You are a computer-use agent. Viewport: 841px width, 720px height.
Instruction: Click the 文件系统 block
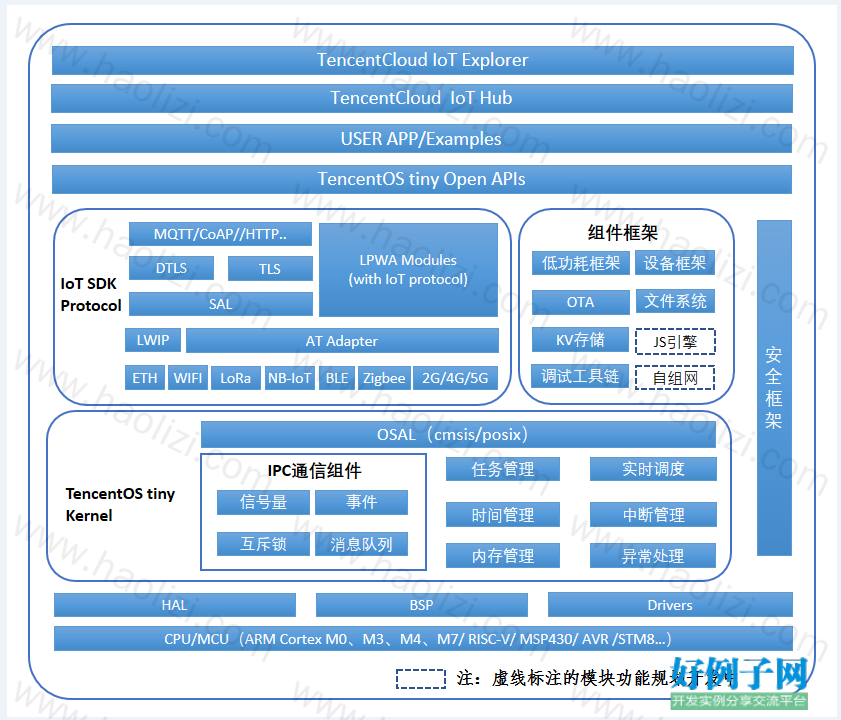coord(675,301)
